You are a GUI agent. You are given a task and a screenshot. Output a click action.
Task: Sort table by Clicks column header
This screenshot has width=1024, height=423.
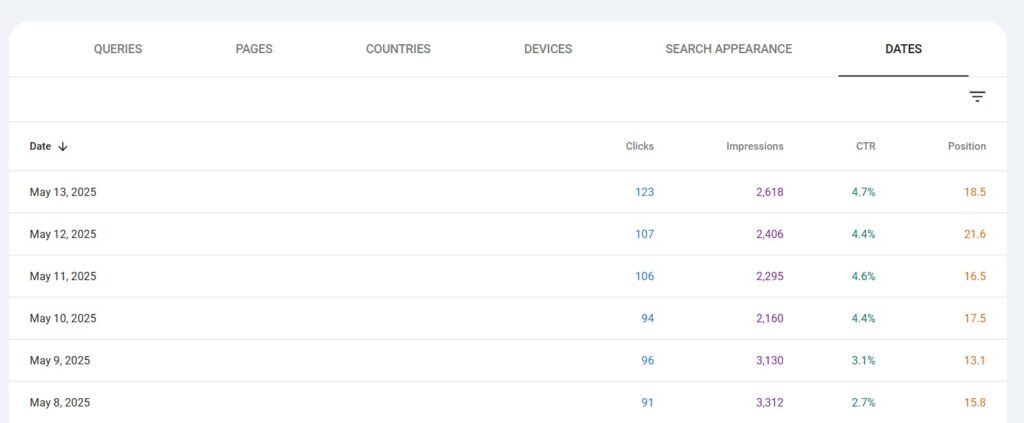[639, 146]
